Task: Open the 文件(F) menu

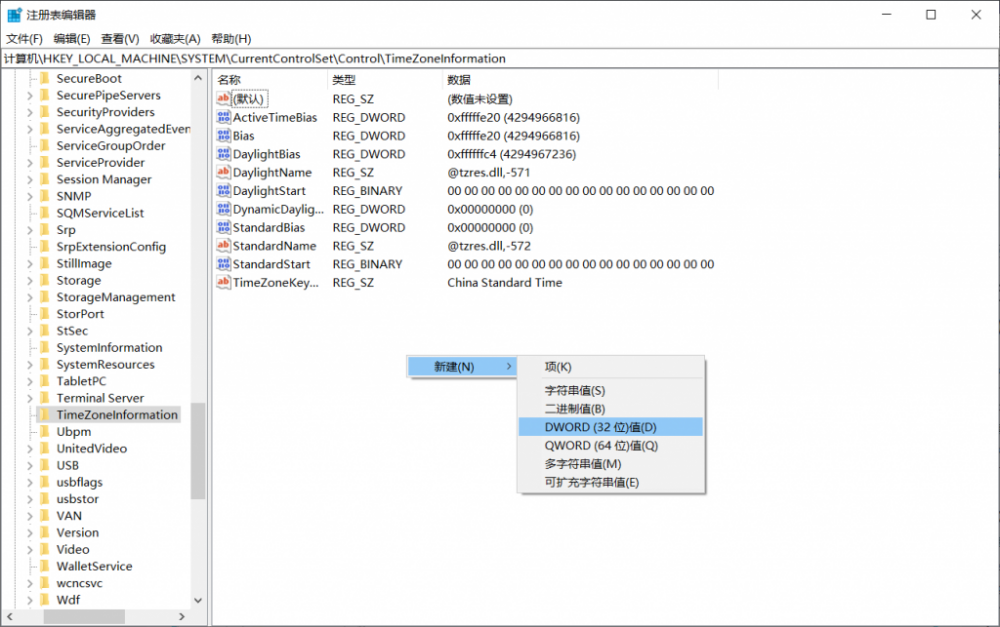Action: tap(24, 39)
